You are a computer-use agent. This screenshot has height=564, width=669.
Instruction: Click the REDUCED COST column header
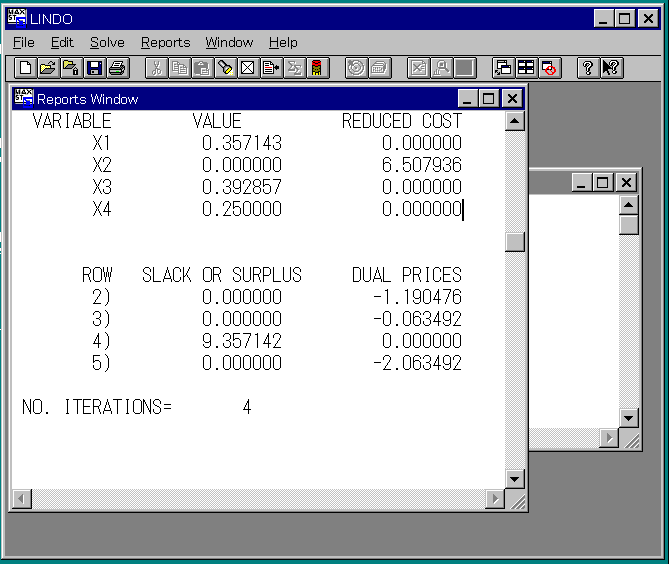click(402, 121)
